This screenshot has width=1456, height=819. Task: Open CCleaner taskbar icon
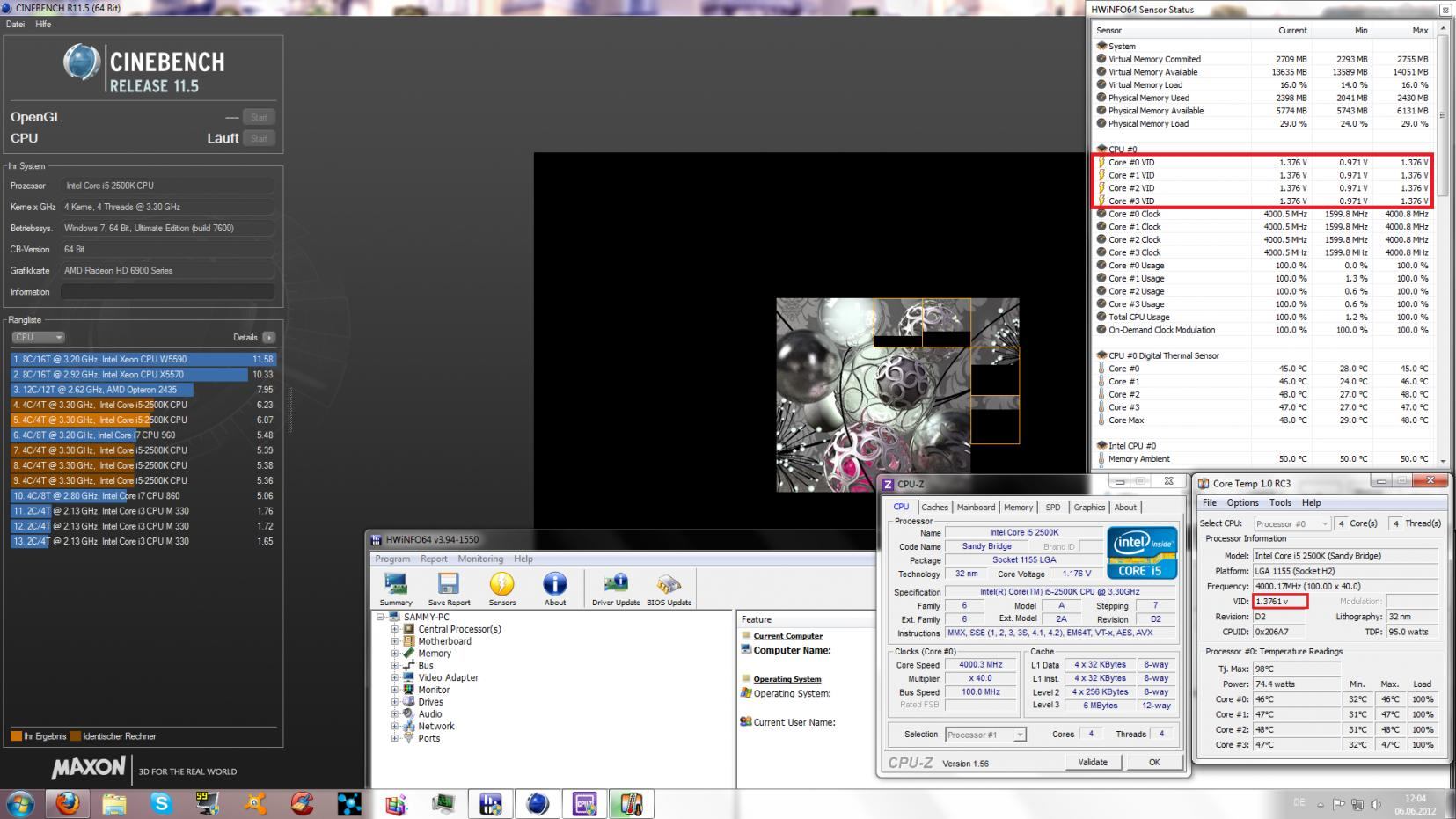303,803
